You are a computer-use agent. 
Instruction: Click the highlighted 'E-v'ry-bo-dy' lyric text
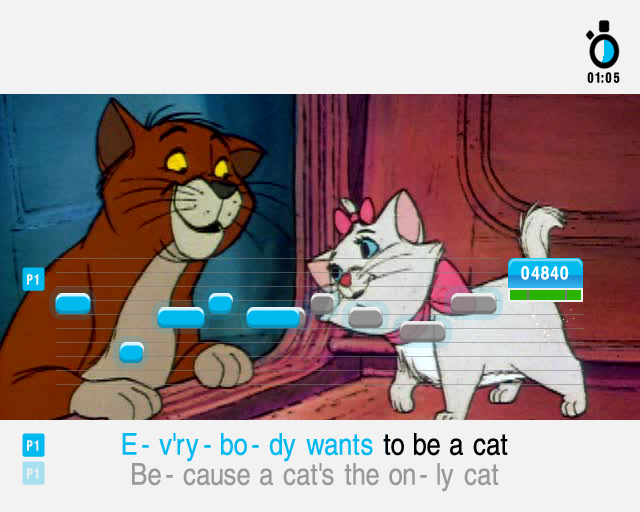209,446
